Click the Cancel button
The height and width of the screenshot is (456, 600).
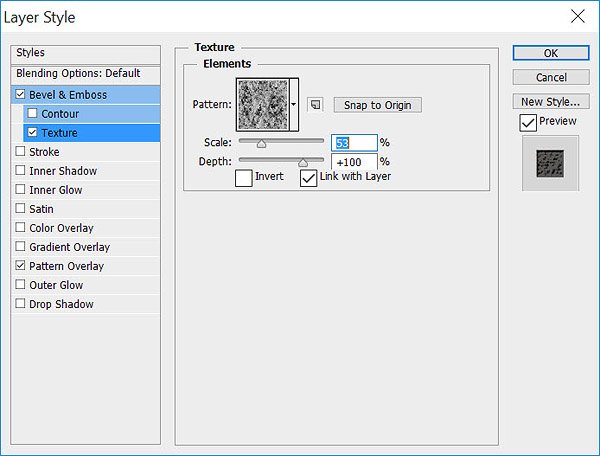pyautogui.click(x=551, y=77)
